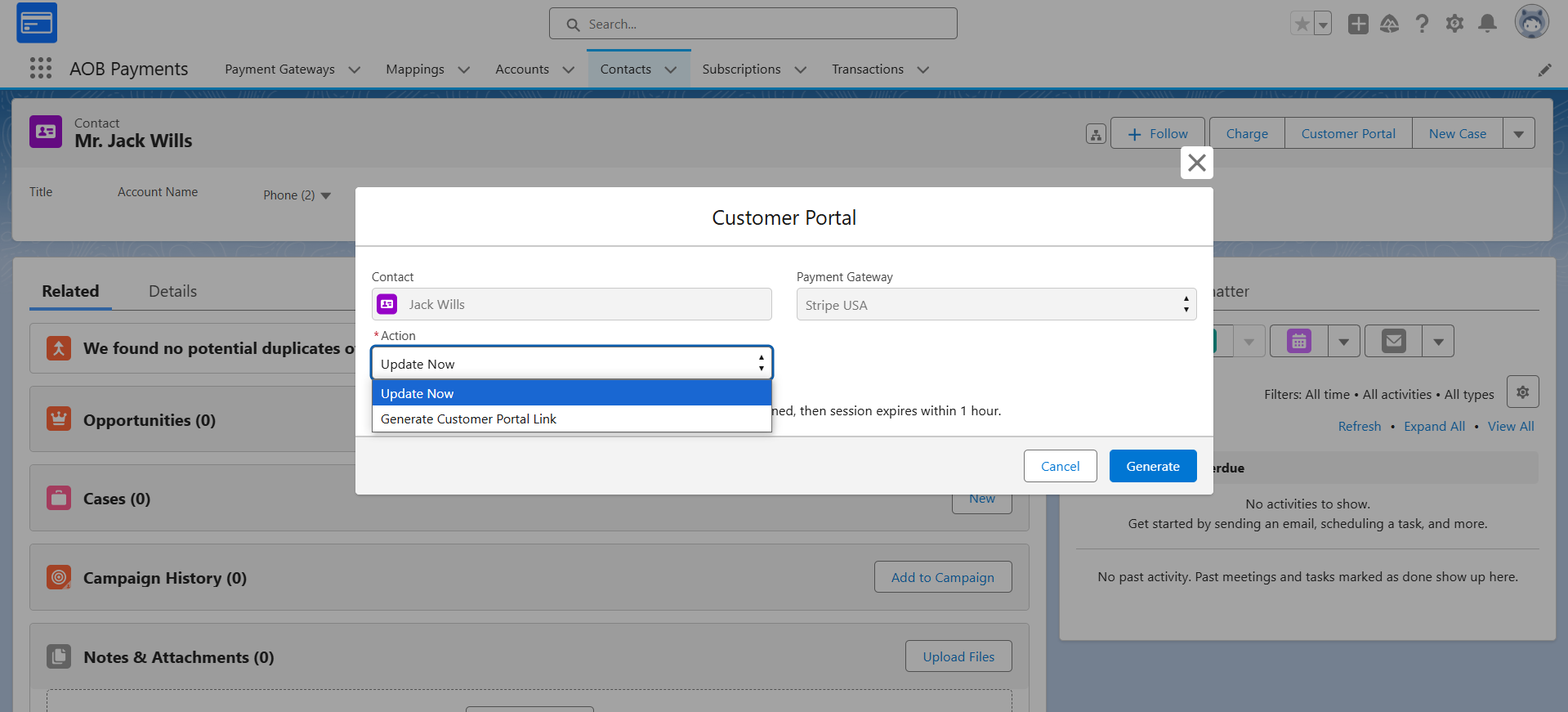Screen dimensions: 1568x712
Task: View the contact hierarchy icon
Action: pyautogui.click(x=1096, y=134)
